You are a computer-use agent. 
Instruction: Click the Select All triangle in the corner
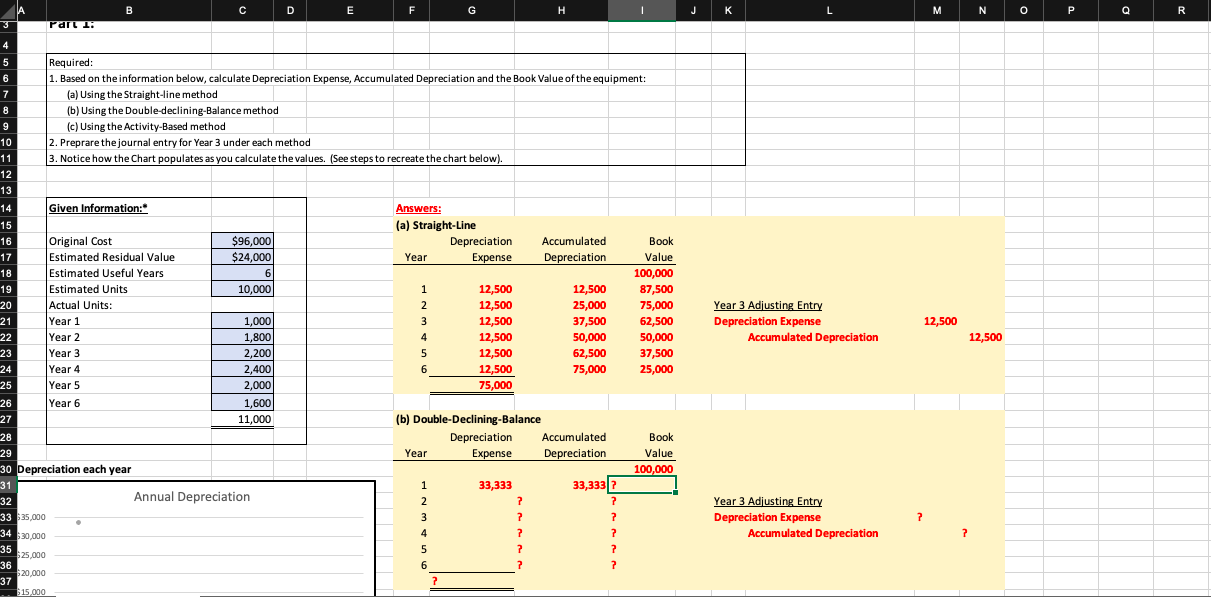8,10
